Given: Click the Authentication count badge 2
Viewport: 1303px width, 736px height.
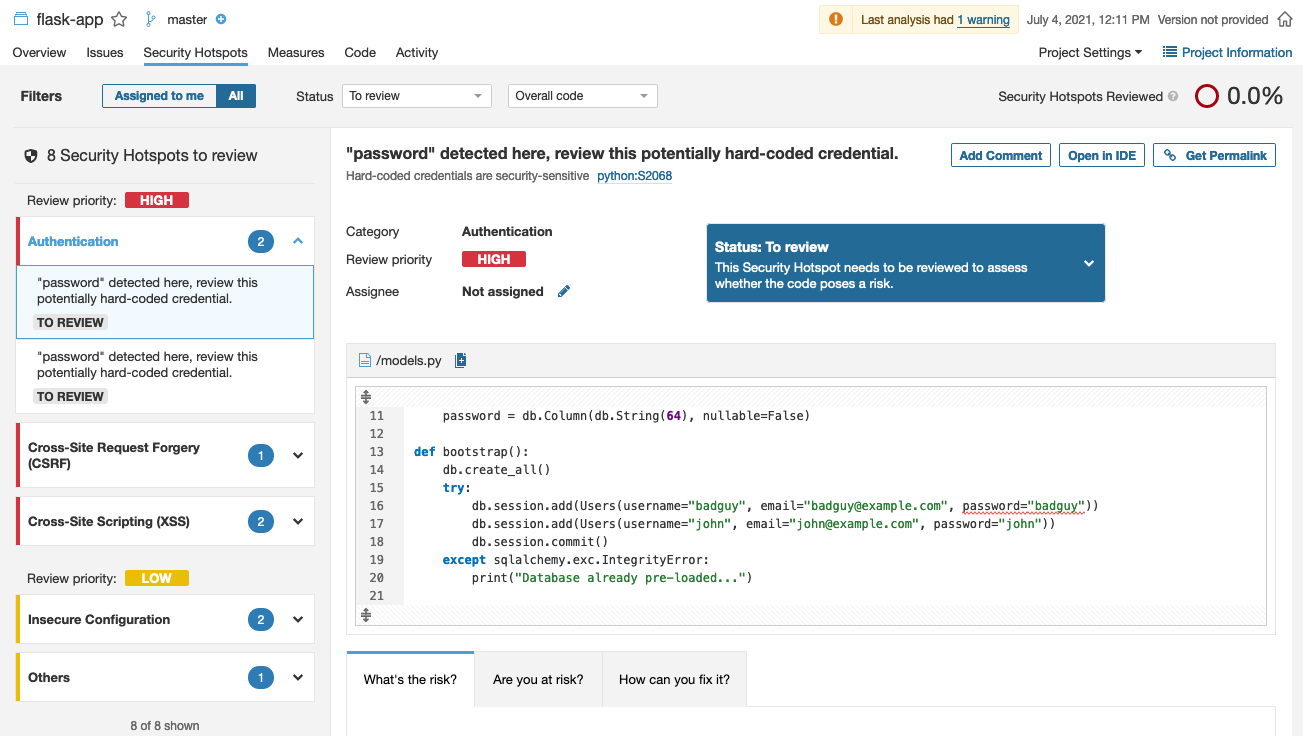Looking at the screenshot, I should [261, 241].
